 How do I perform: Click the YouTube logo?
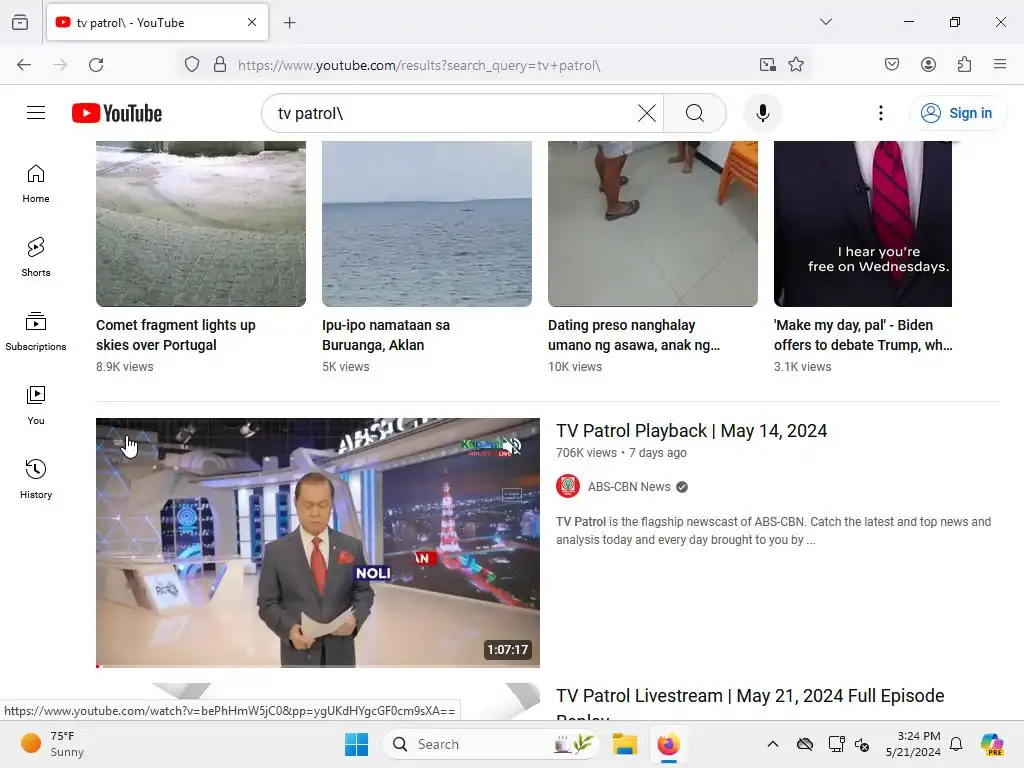click(x=117, y=113)
